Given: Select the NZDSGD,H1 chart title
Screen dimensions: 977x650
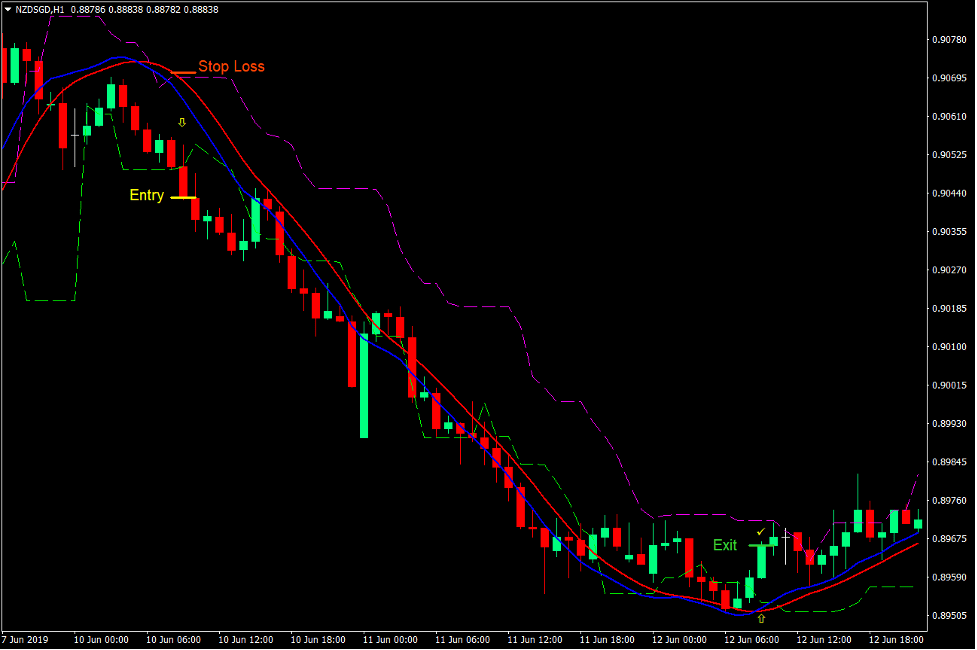Looking at the screenshot, I should pyautogui.click(x=38, y=6).
